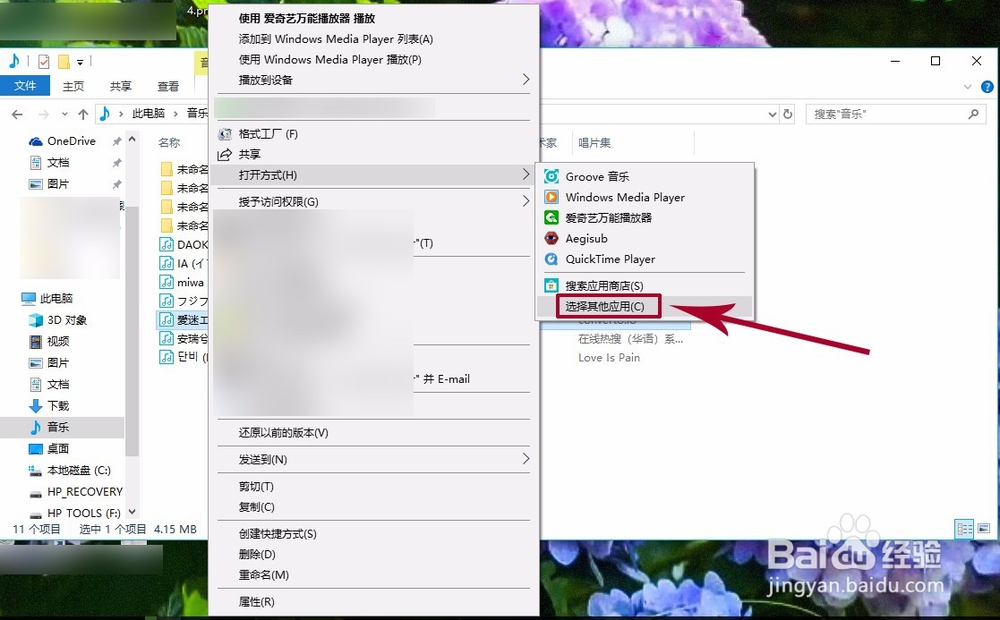Open the address bar history dropdown
The image size is (1000, 620).
pos(772,114)
